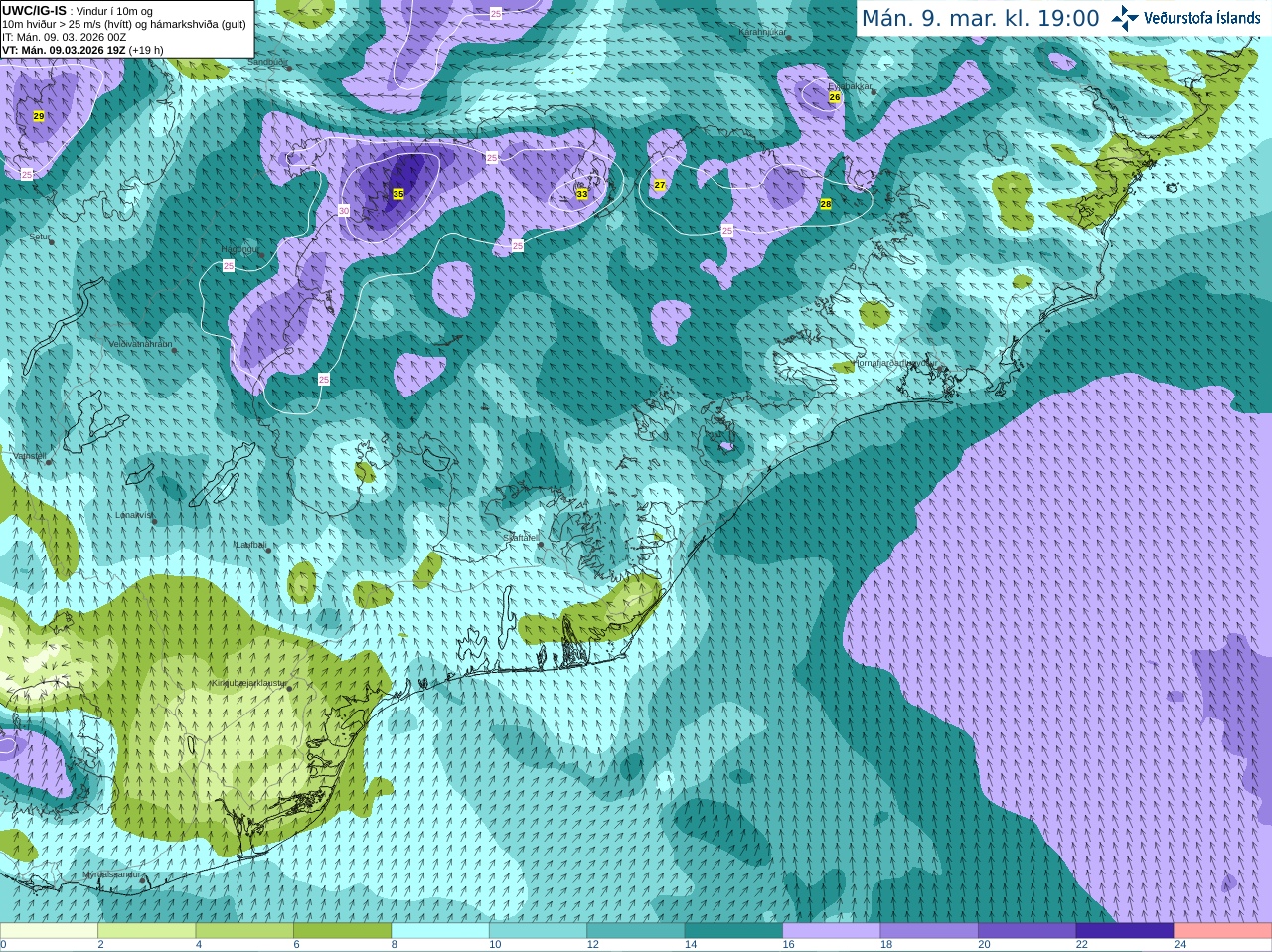Click the Eyjabakkar place label
1272x952 pixels.
(x=850, y=86)
